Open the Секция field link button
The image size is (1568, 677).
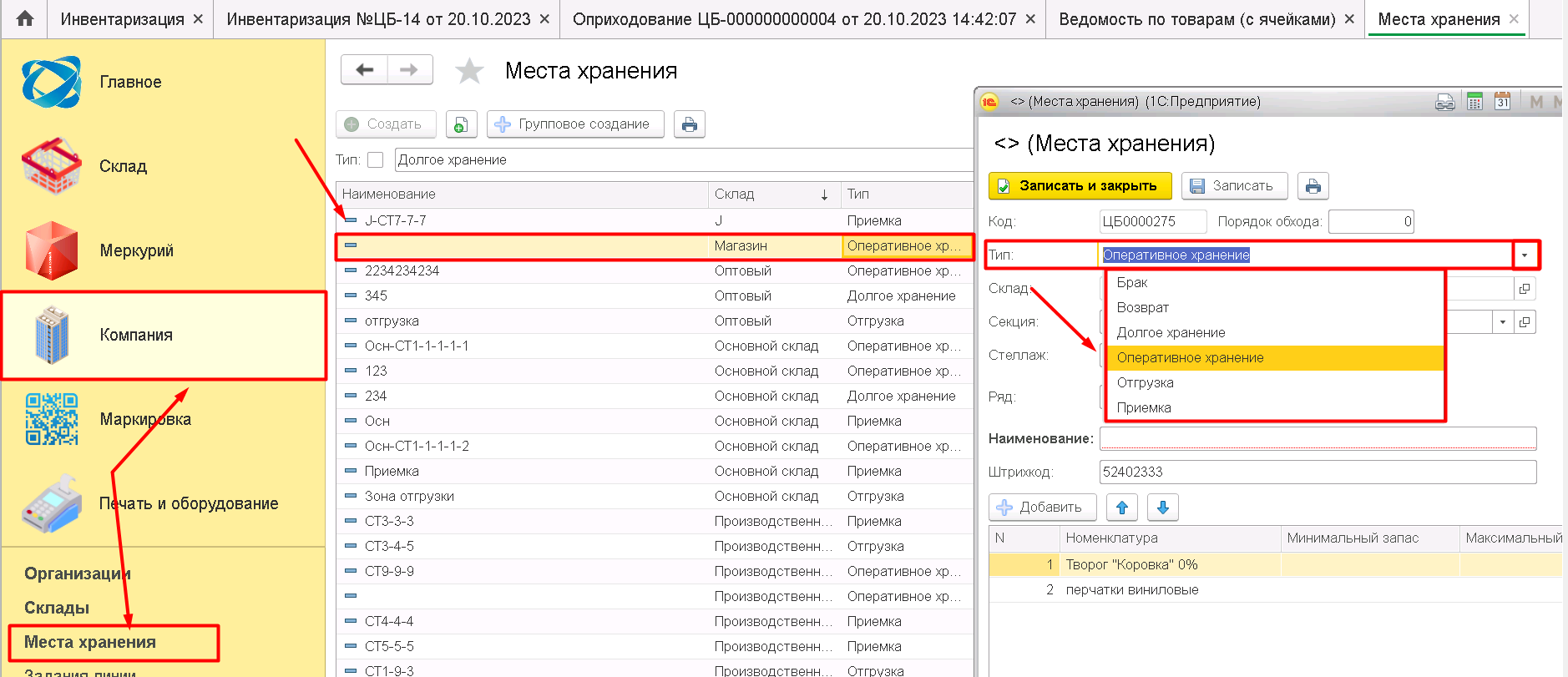(x=1525, y=322)
